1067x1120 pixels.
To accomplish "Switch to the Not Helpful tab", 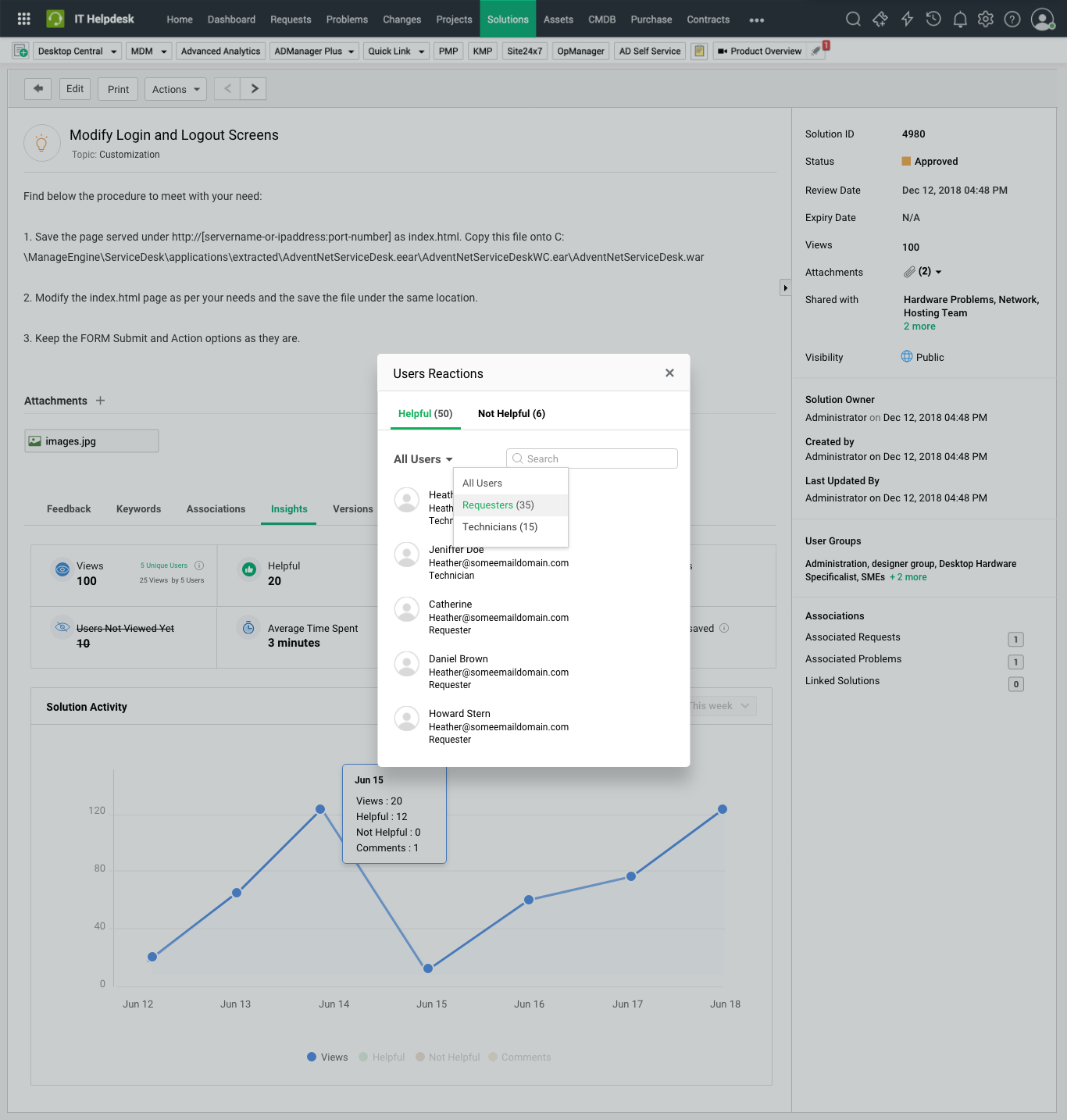I will pos(511,414).
